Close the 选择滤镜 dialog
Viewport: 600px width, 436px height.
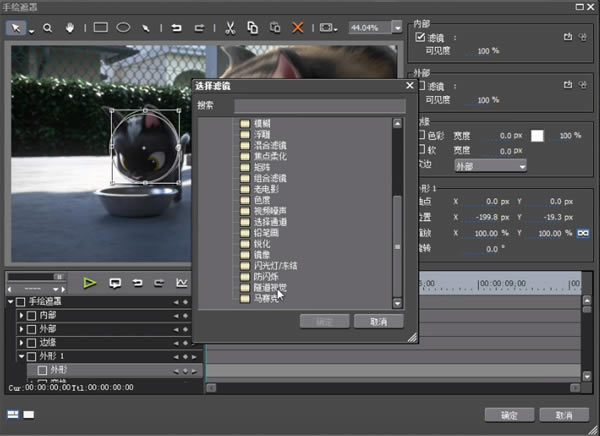409,85
